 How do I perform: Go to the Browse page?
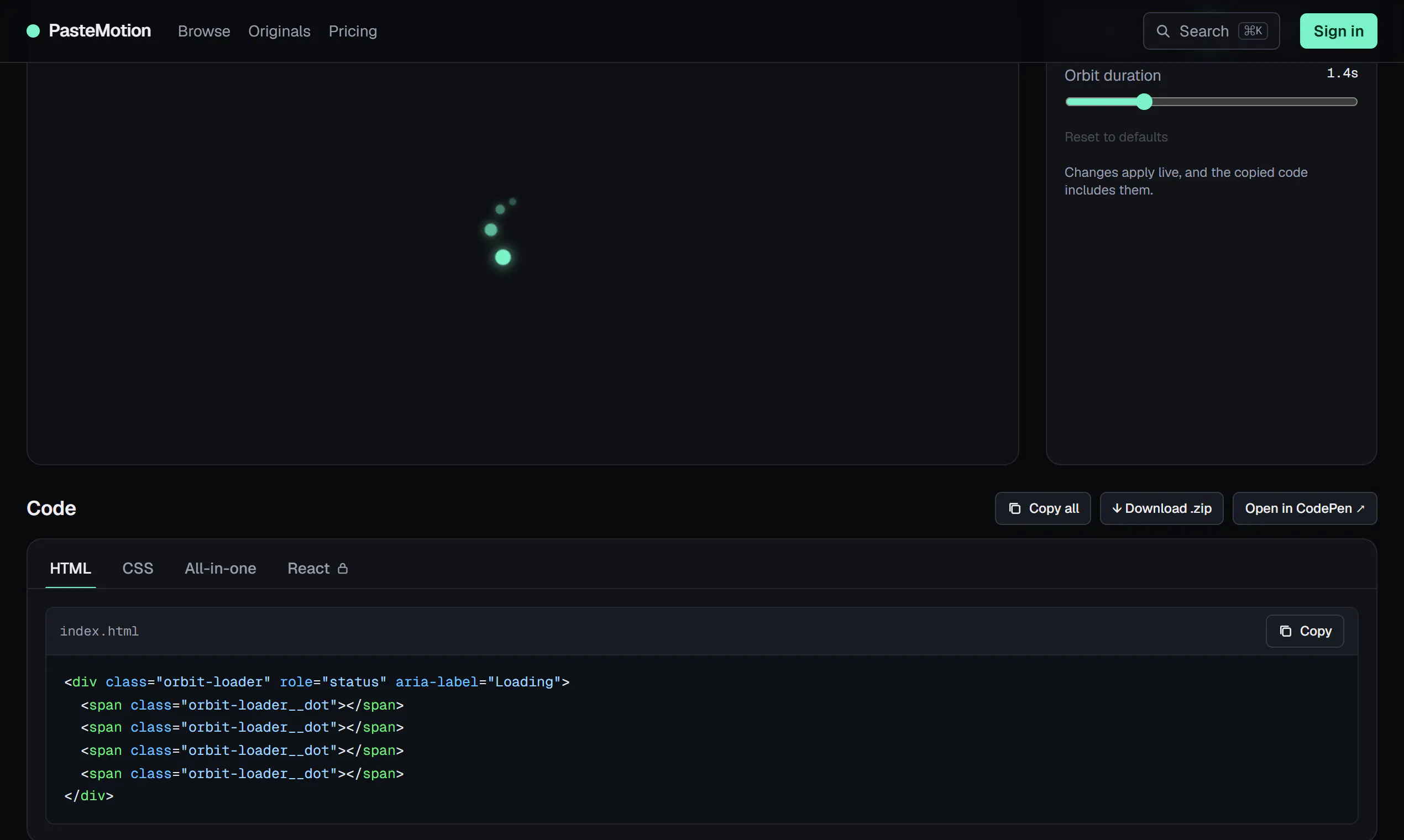click(x=204, y=31)
